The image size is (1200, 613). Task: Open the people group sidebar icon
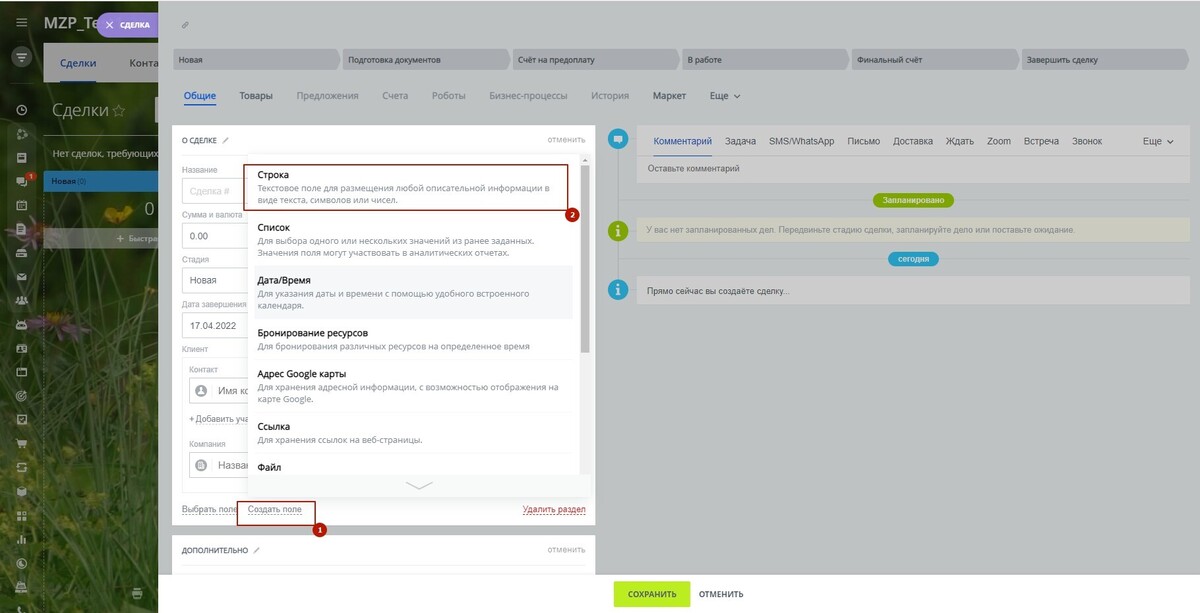21,300
